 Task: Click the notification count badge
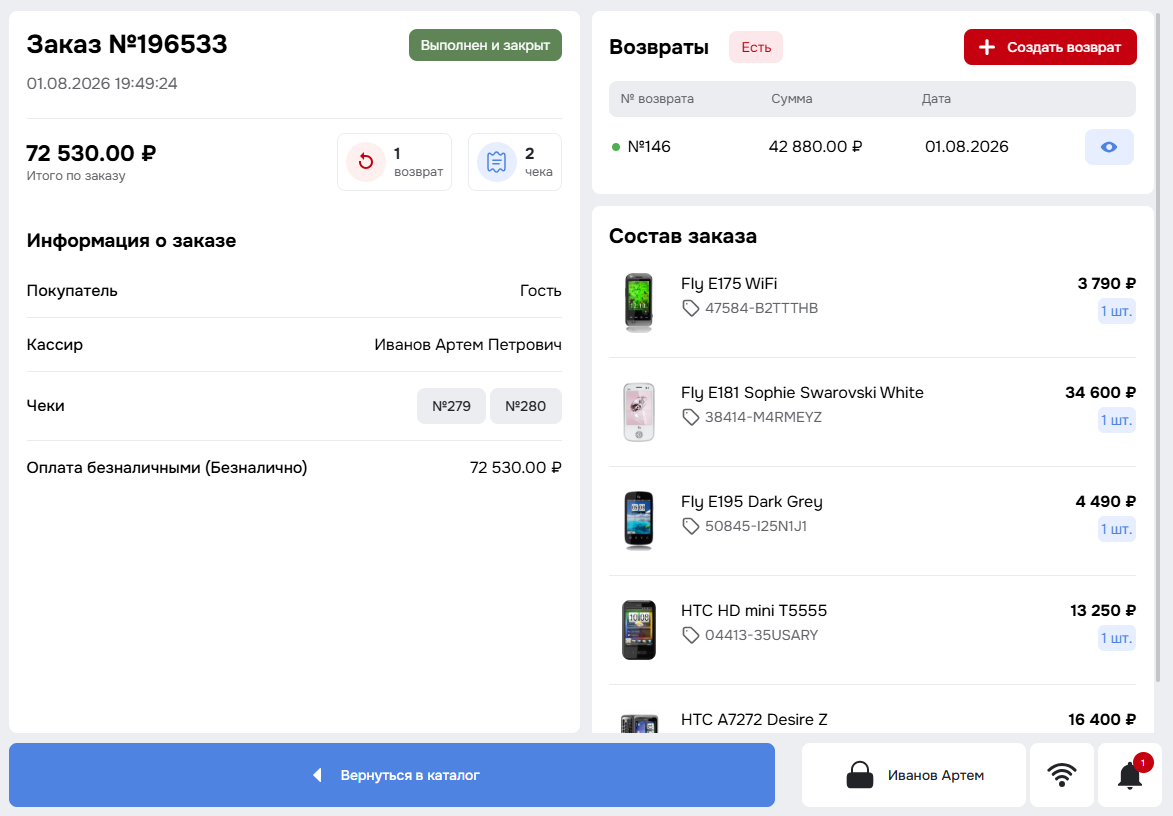1142,762
